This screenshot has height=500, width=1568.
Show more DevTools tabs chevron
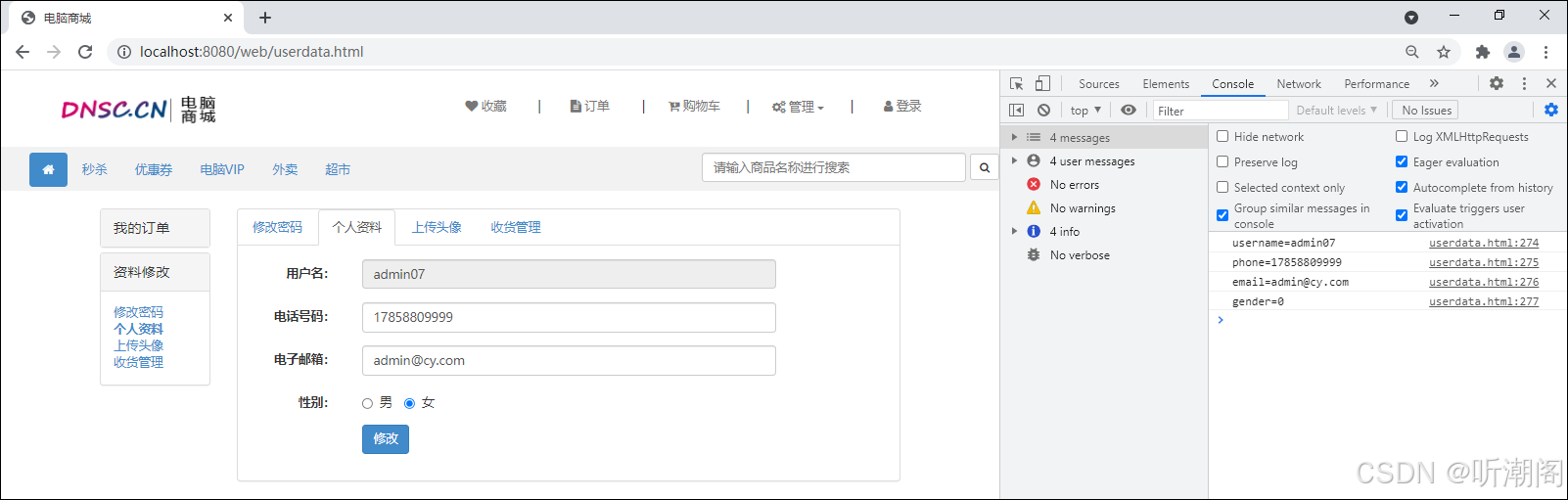[1434, 83]
